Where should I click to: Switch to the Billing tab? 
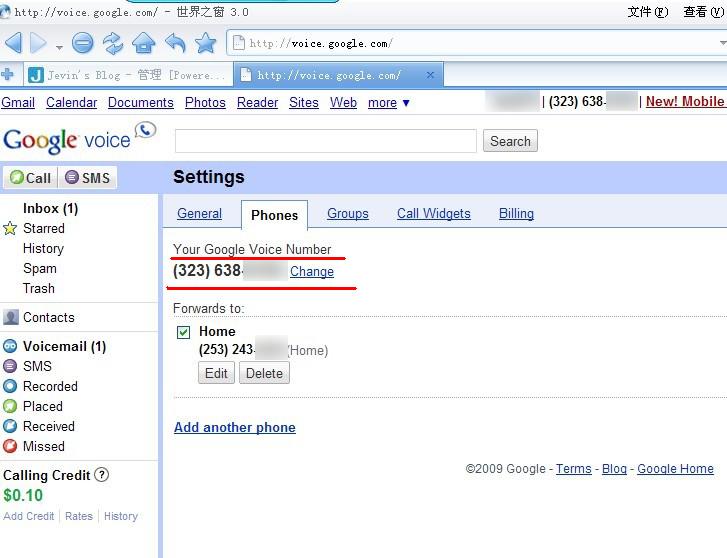(516, 213)
